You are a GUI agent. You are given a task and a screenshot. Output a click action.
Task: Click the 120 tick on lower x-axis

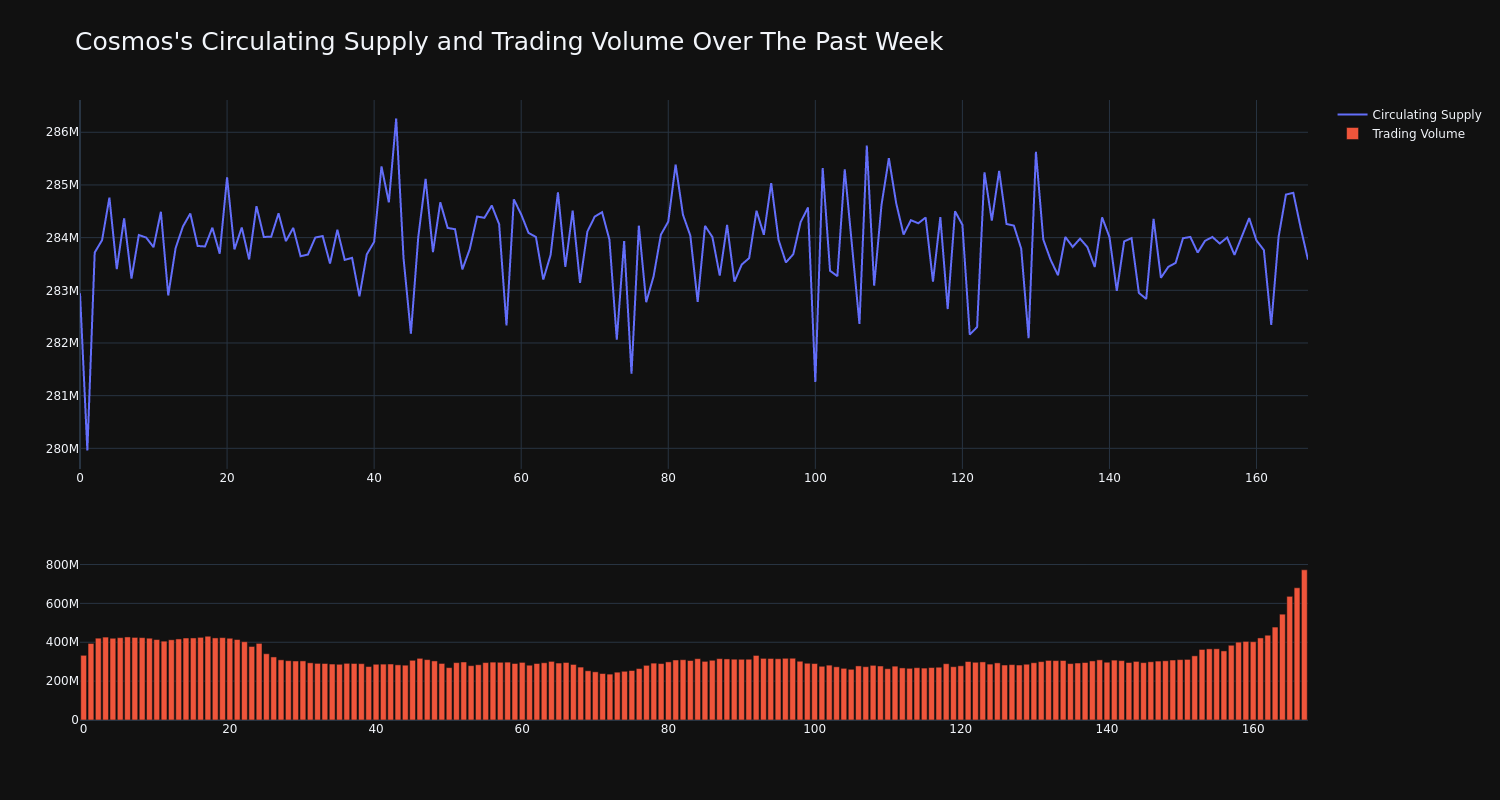961,729
